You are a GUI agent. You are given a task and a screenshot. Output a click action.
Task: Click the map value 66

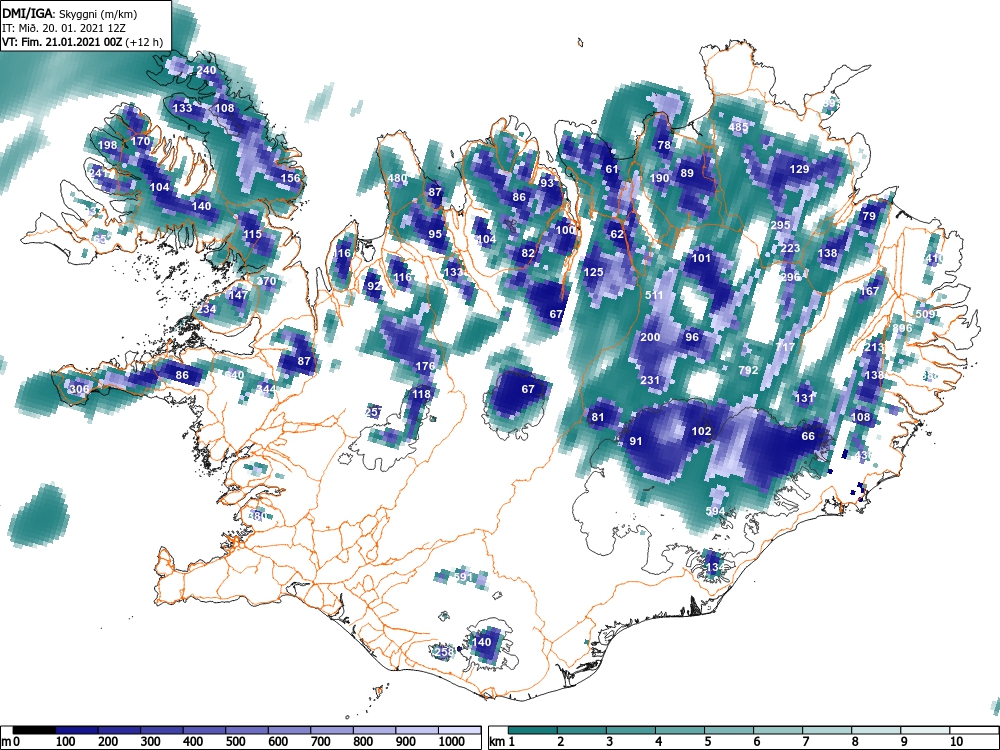tap(808, 436)
